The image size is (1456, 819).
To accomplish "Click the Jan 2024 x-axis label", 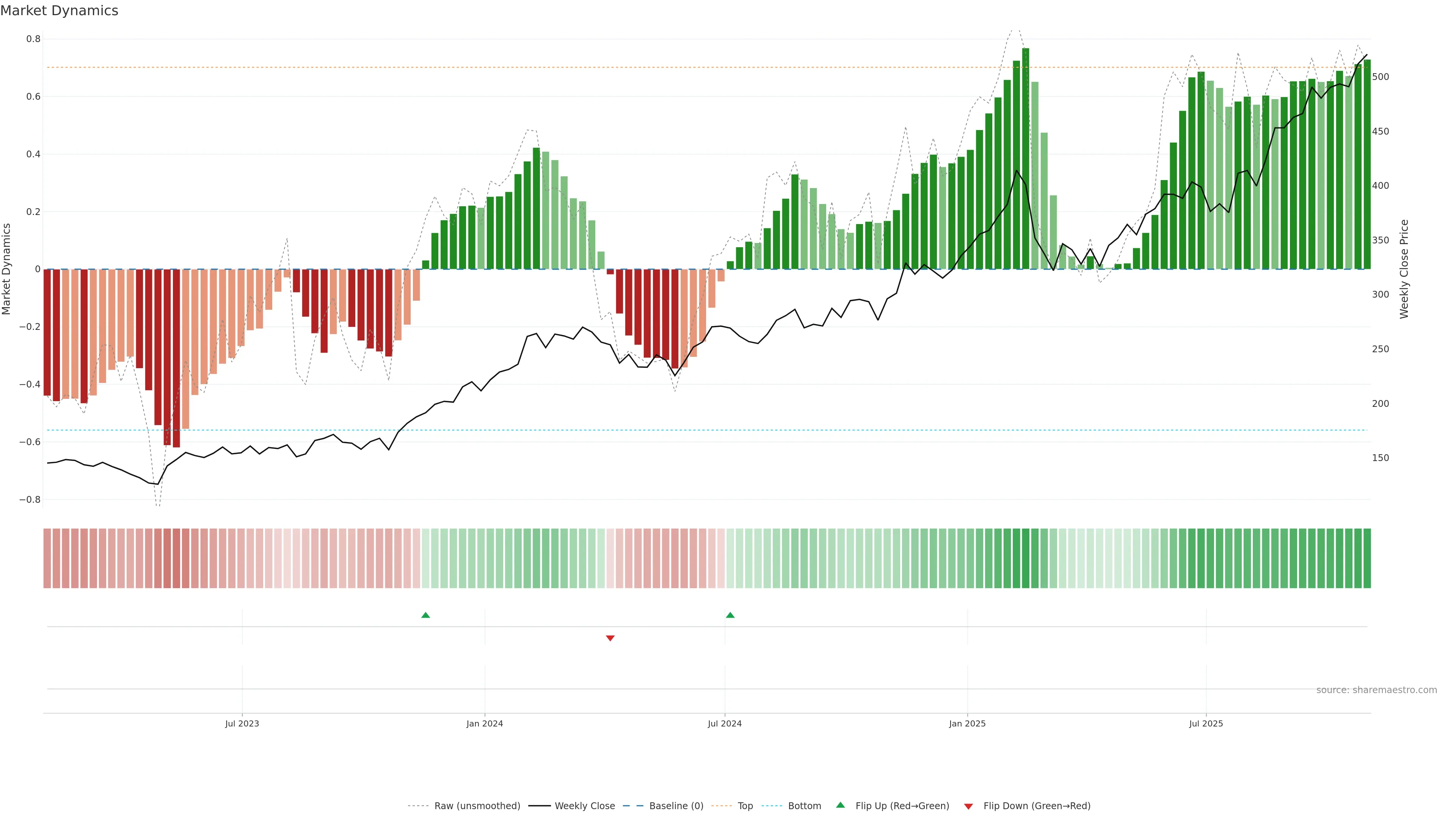I will [485, 723].
